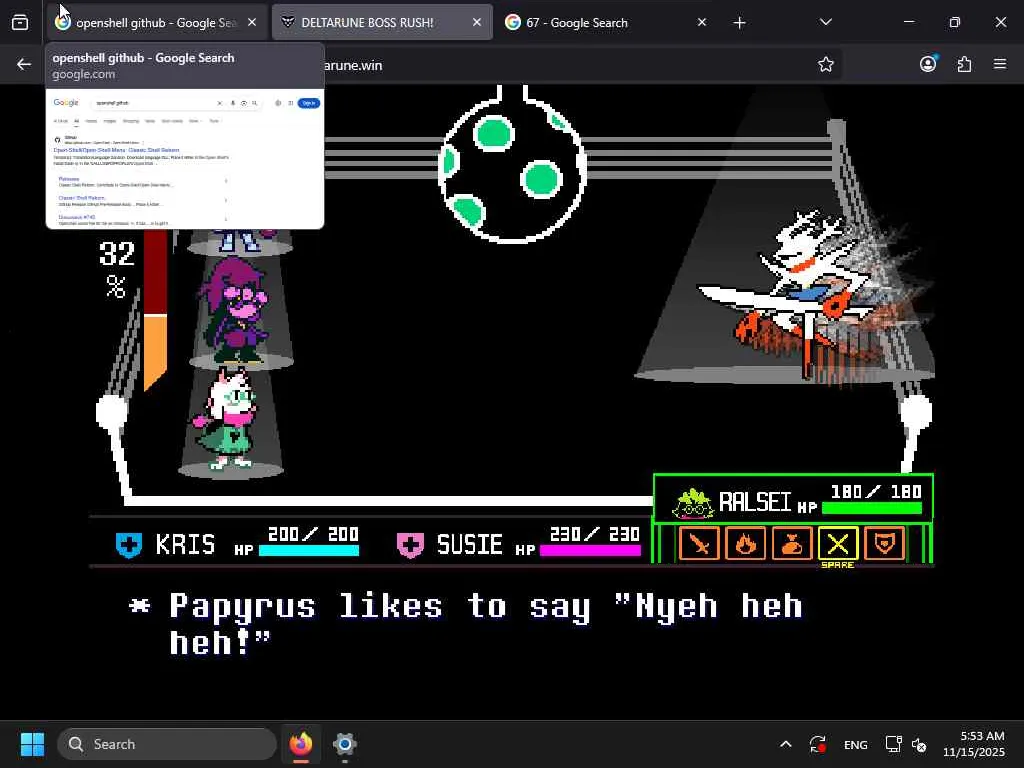
Task: Click Susie's pink party badge icon
Action: [410, 545]
